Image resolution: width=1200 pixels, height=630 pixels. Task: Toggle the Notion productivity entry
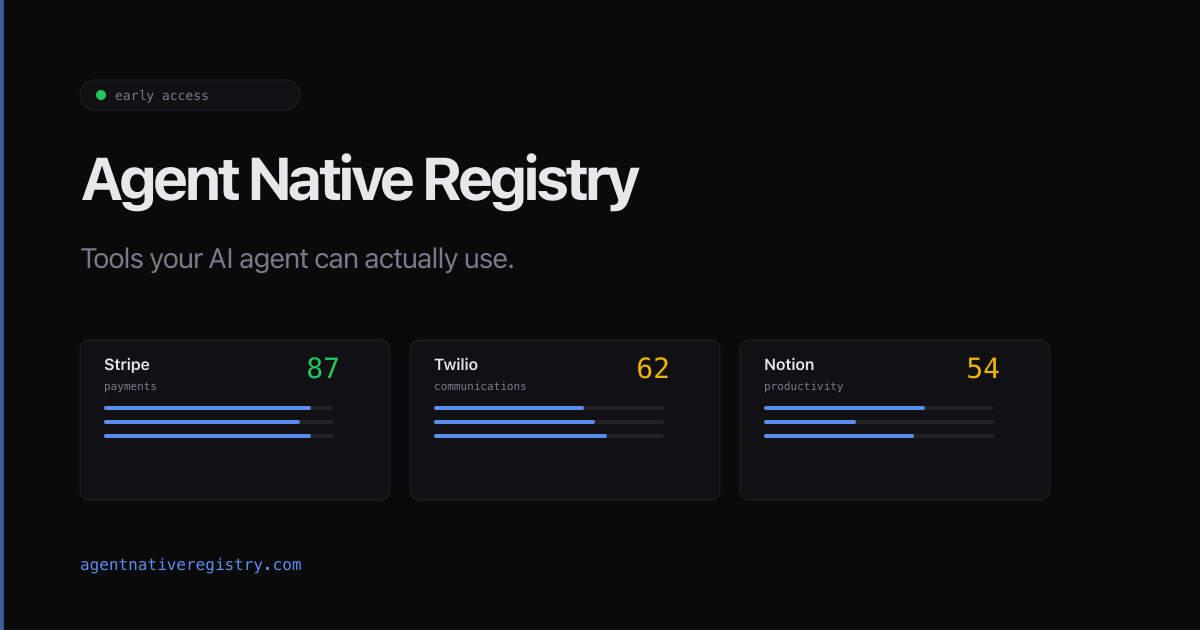[x=894, y=420]
